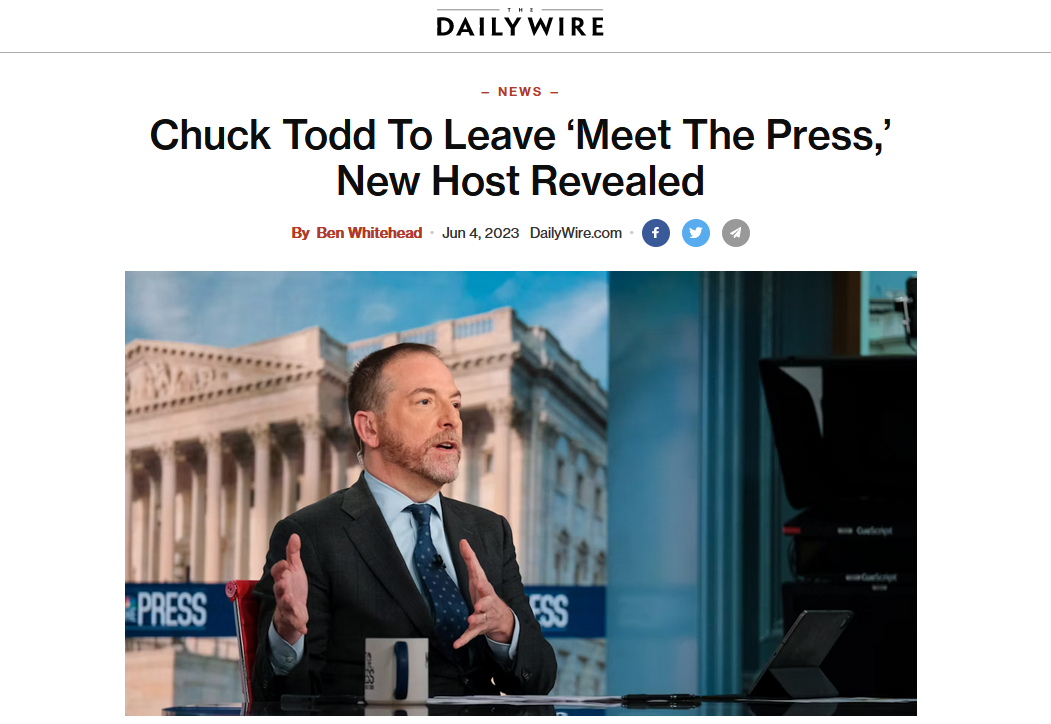Click the "Chuck Todd To Leave" headline line
The height and width of the screenshot is (724, 1051).
(520, 135)
